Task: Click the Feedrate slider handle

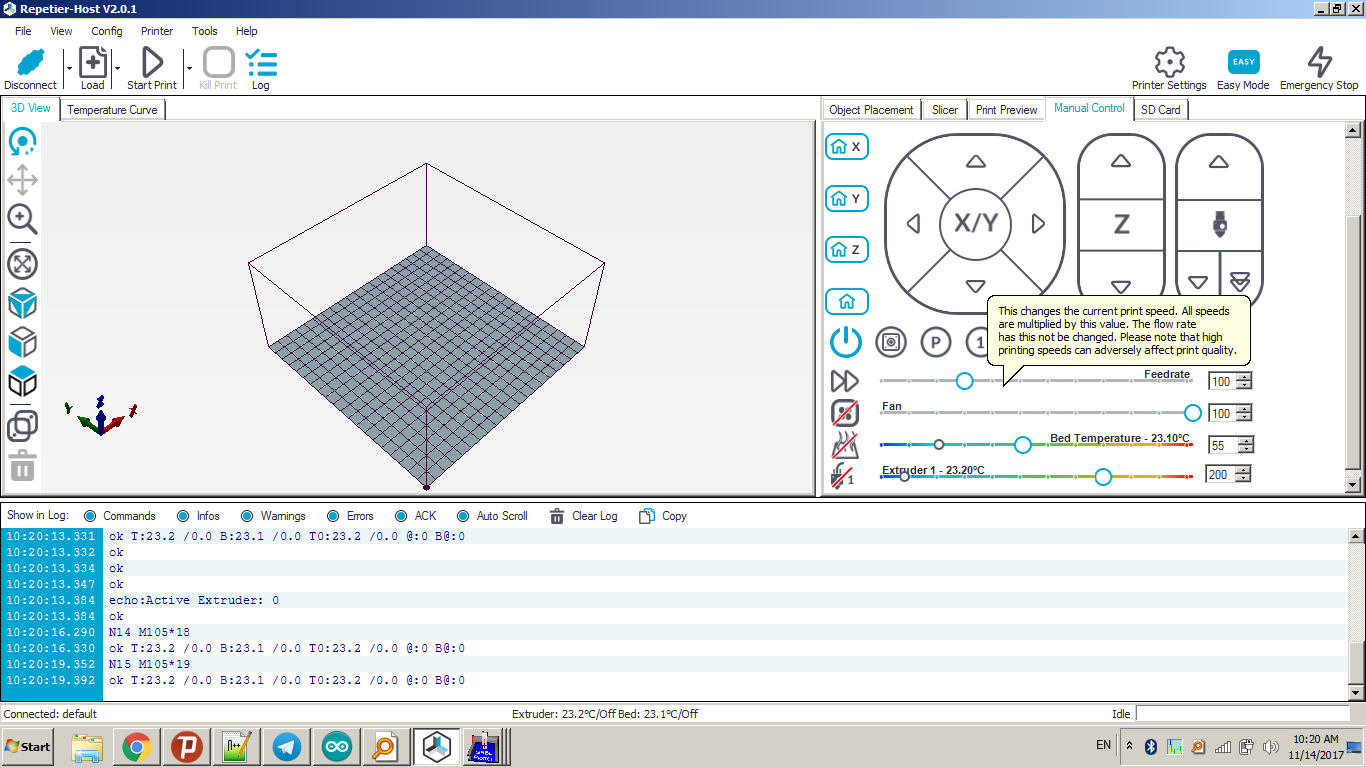Action: click(964, 381)
